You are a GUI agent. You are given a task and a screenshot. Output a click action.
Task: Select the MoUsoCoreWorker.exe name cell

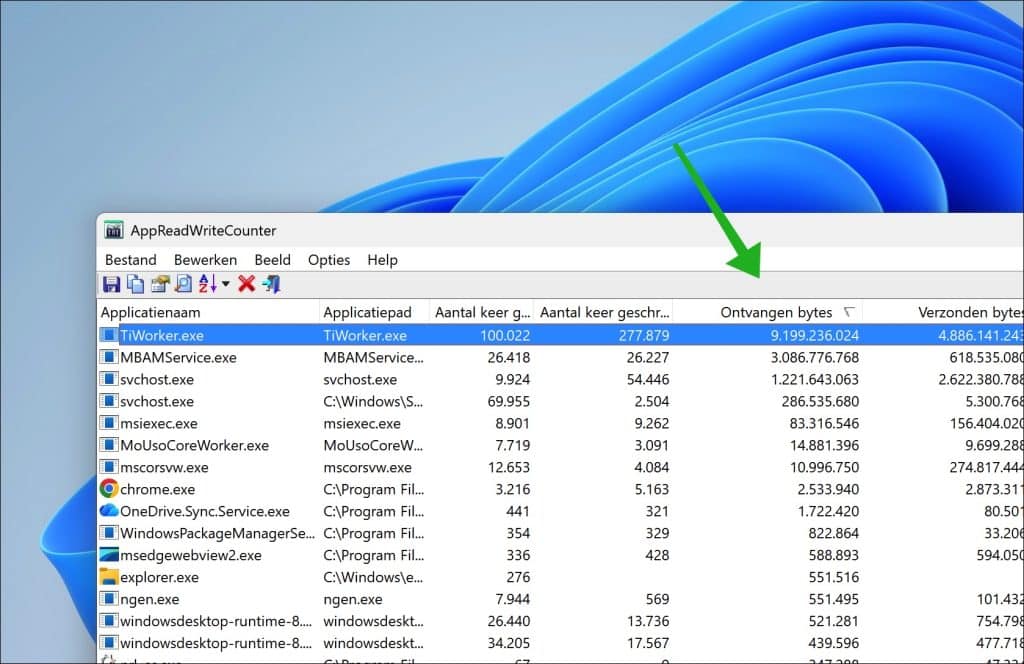[x=195, y=445]
